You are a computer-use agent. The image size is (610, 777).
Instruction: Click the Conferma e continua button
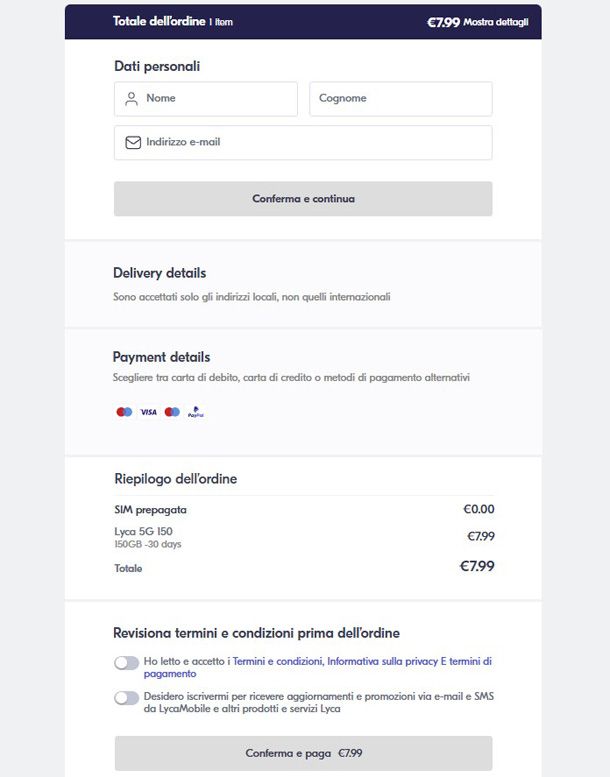[303, 199]
